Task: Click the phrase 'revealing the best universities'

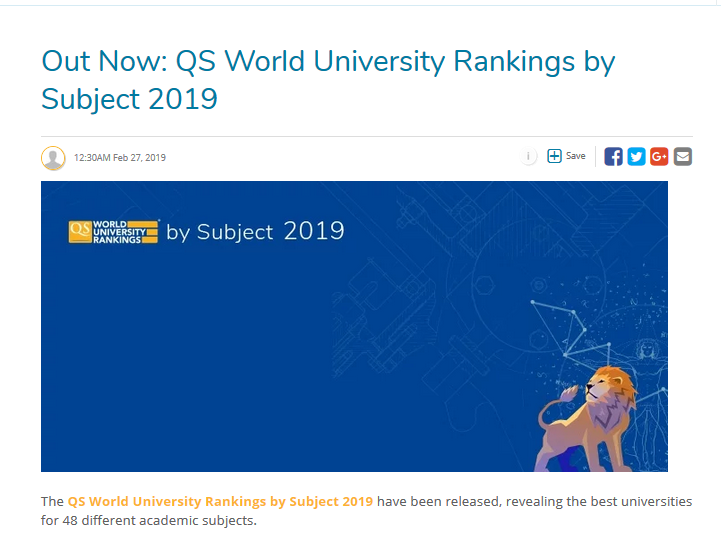Action: click(599, 501)
